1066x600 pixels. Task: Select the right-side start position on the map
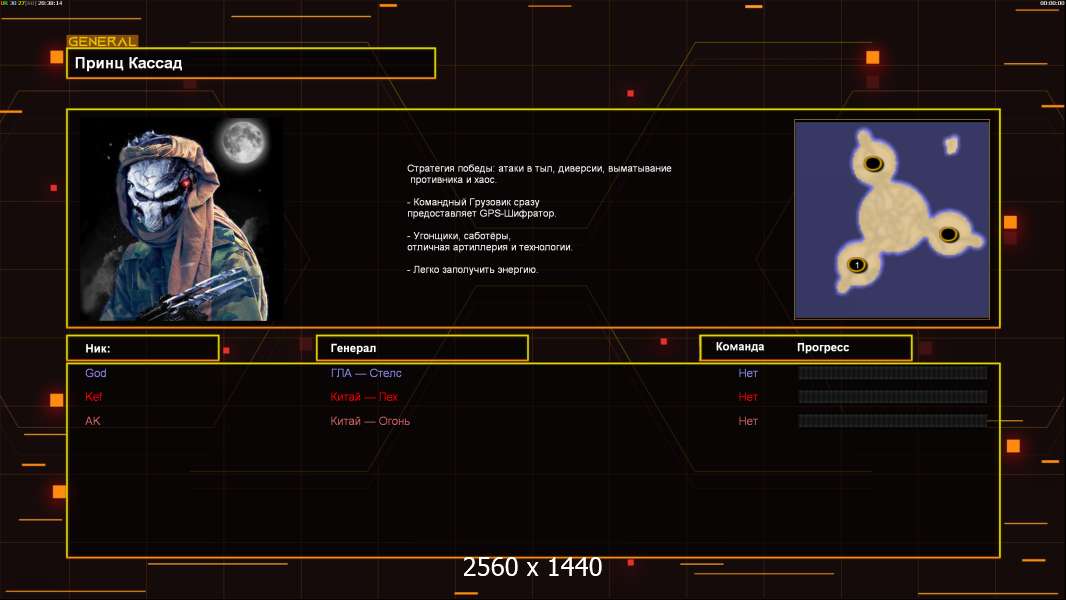[x=949, y=235]
